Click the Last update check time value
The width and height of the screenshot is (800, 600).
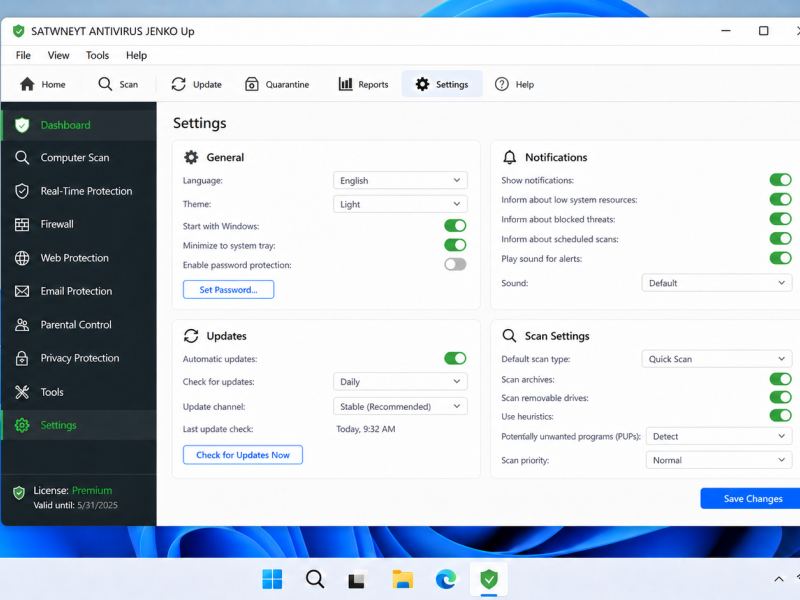tap(365, 429)
